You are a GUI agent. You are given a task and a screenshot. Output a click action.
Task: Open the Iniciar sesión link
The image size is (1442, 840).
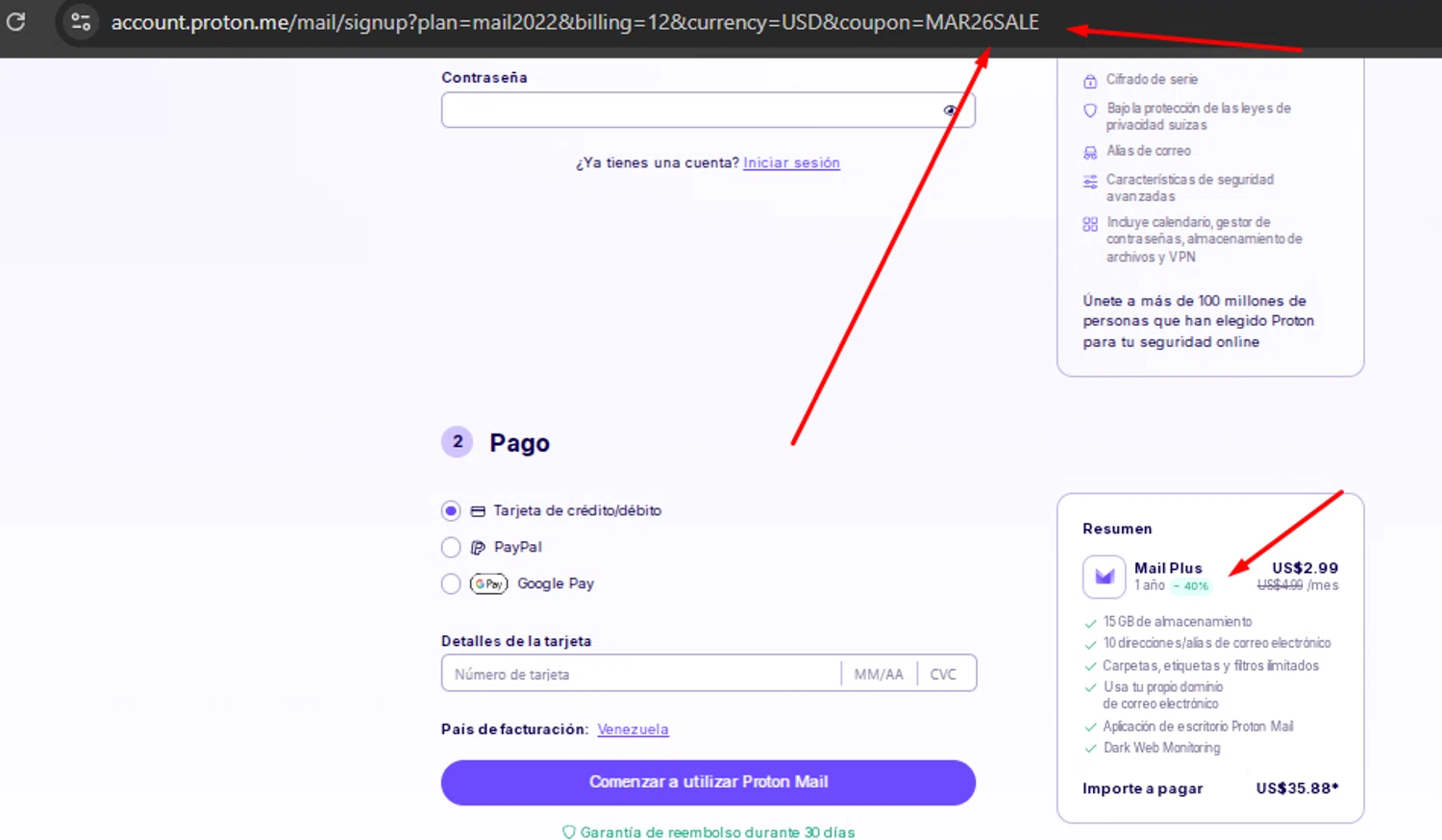click(791, 162)
